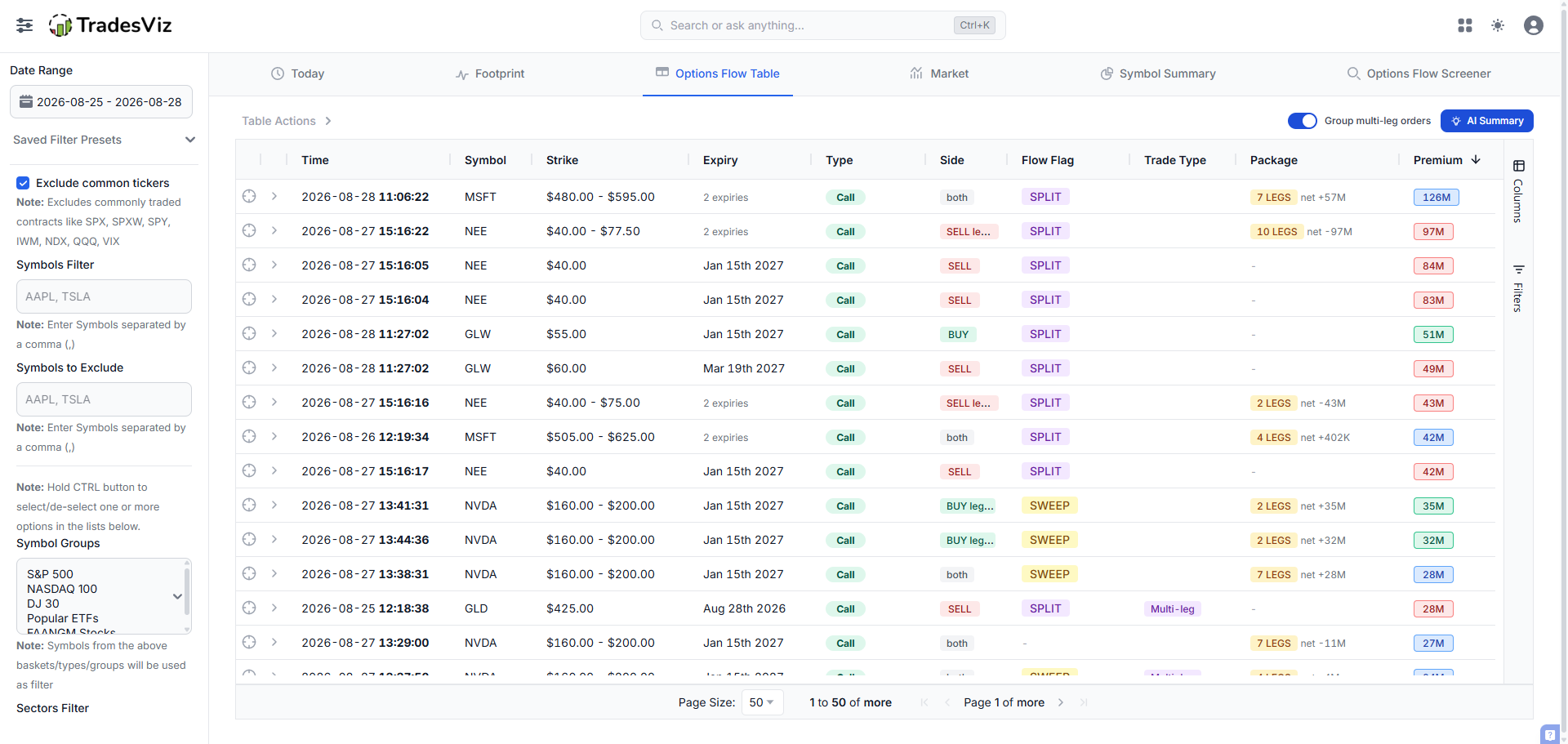
Task: Sort by the Time column header
Action: [x=315, y=160]
